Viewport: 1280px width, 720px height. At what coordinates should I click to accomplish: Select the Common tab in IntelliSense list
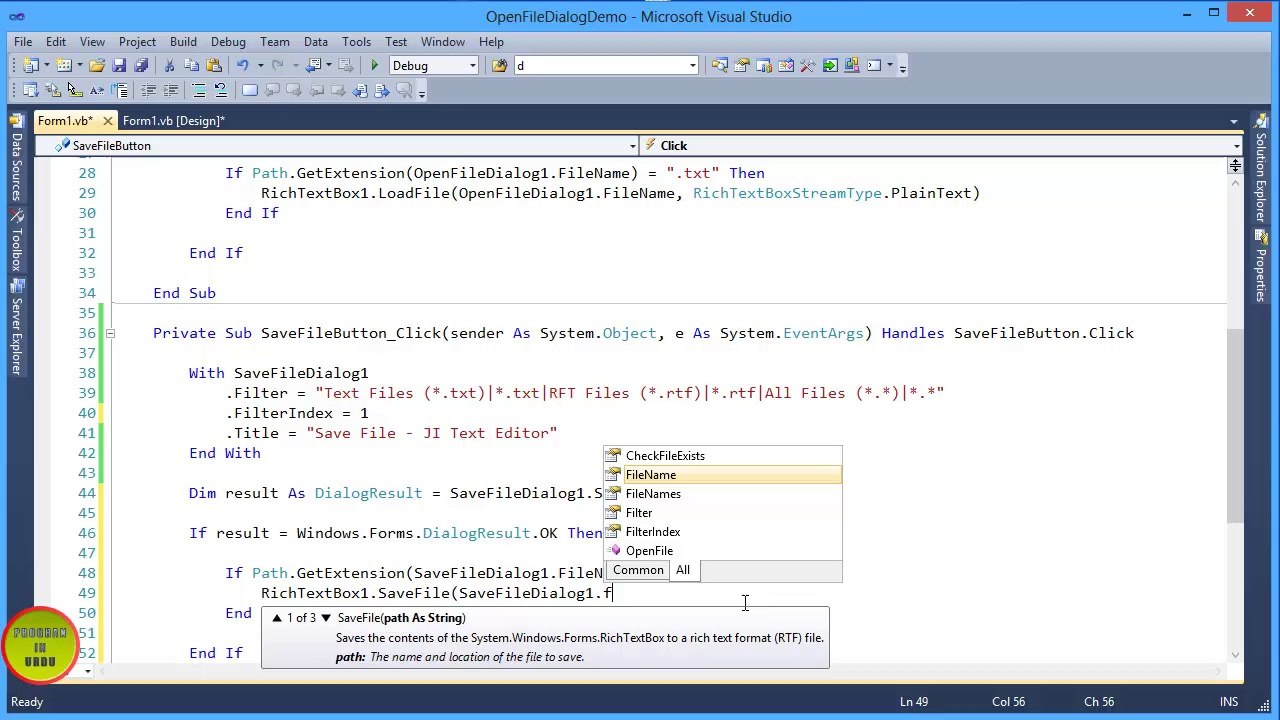point(638,570)
